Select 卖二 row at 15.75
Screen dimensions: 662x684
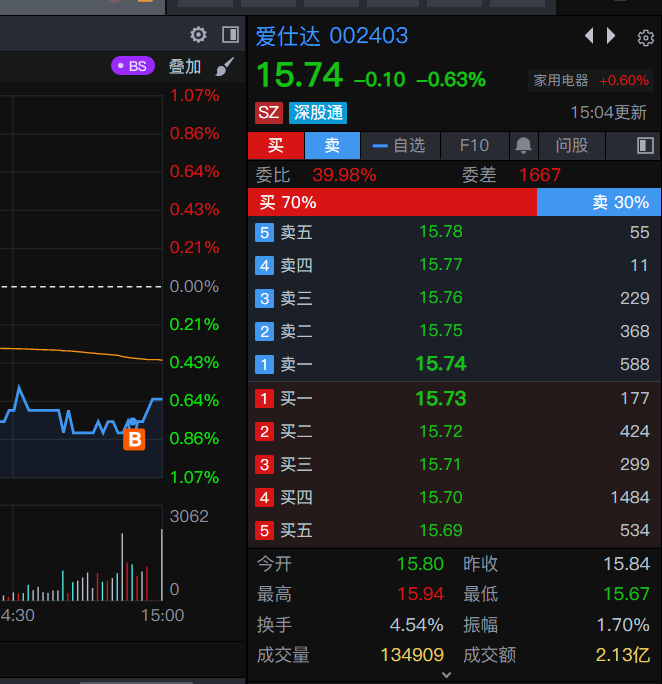[x=454, y=332]
